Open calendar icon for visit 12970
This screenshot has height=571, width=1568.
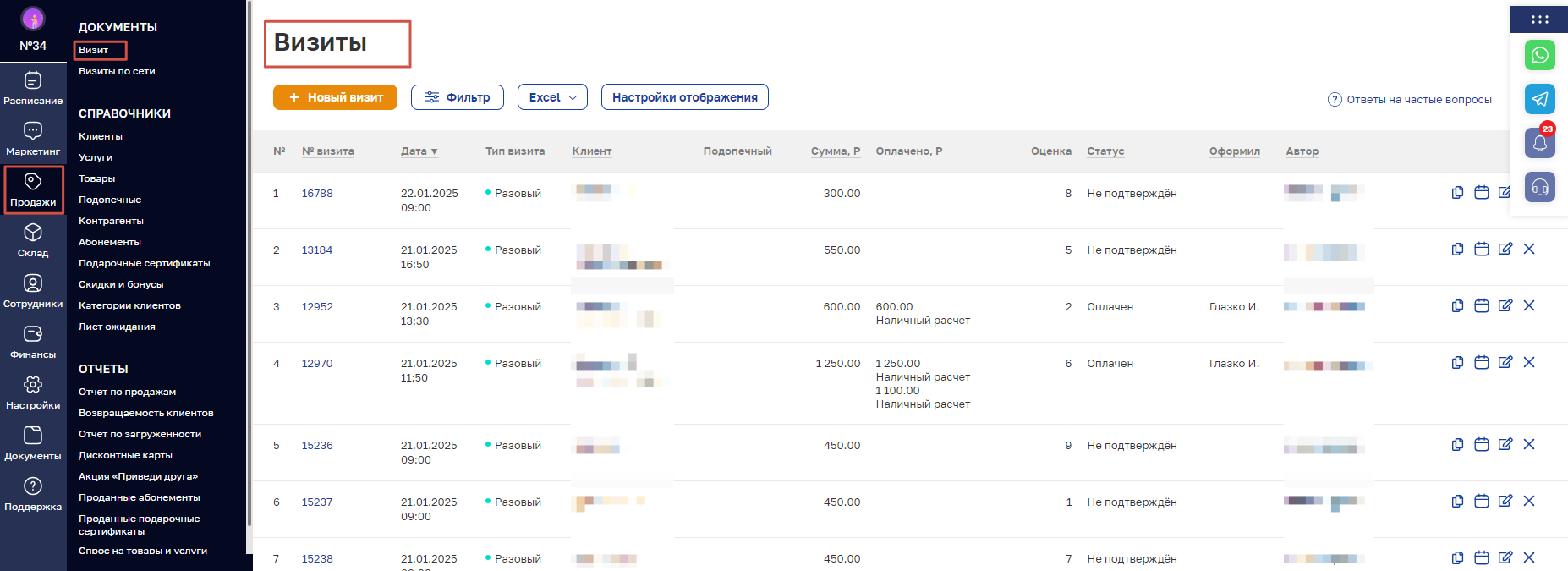[x=1482, y=363]
